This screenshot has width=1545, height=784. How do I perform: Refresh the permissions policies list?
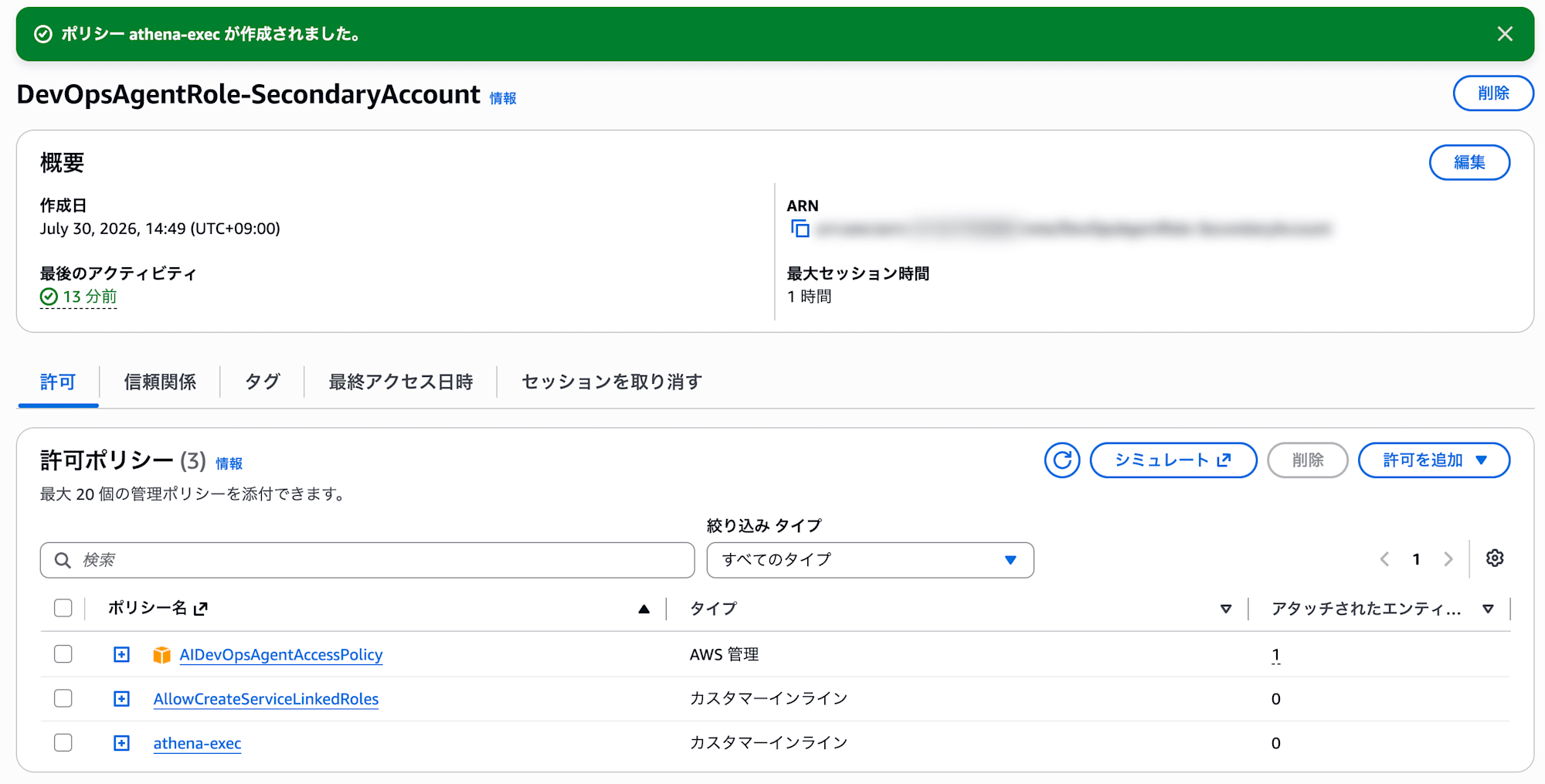1062,460
